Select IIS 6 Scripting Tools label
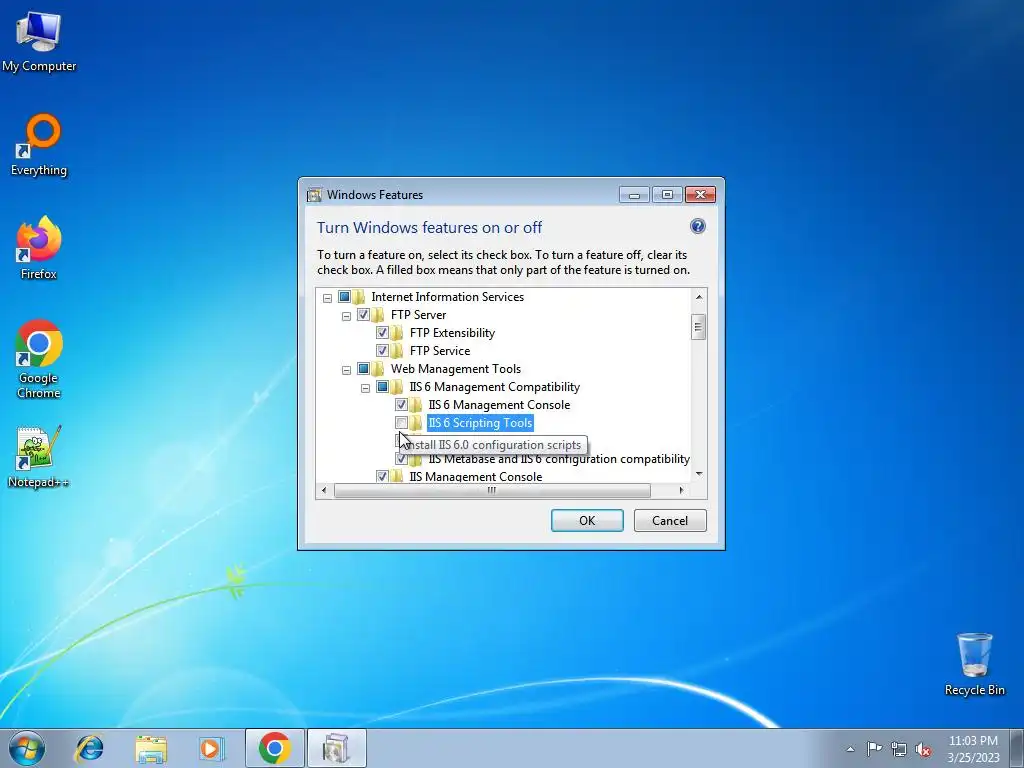Screen dimensions: 1024x768 click(480, 423)
